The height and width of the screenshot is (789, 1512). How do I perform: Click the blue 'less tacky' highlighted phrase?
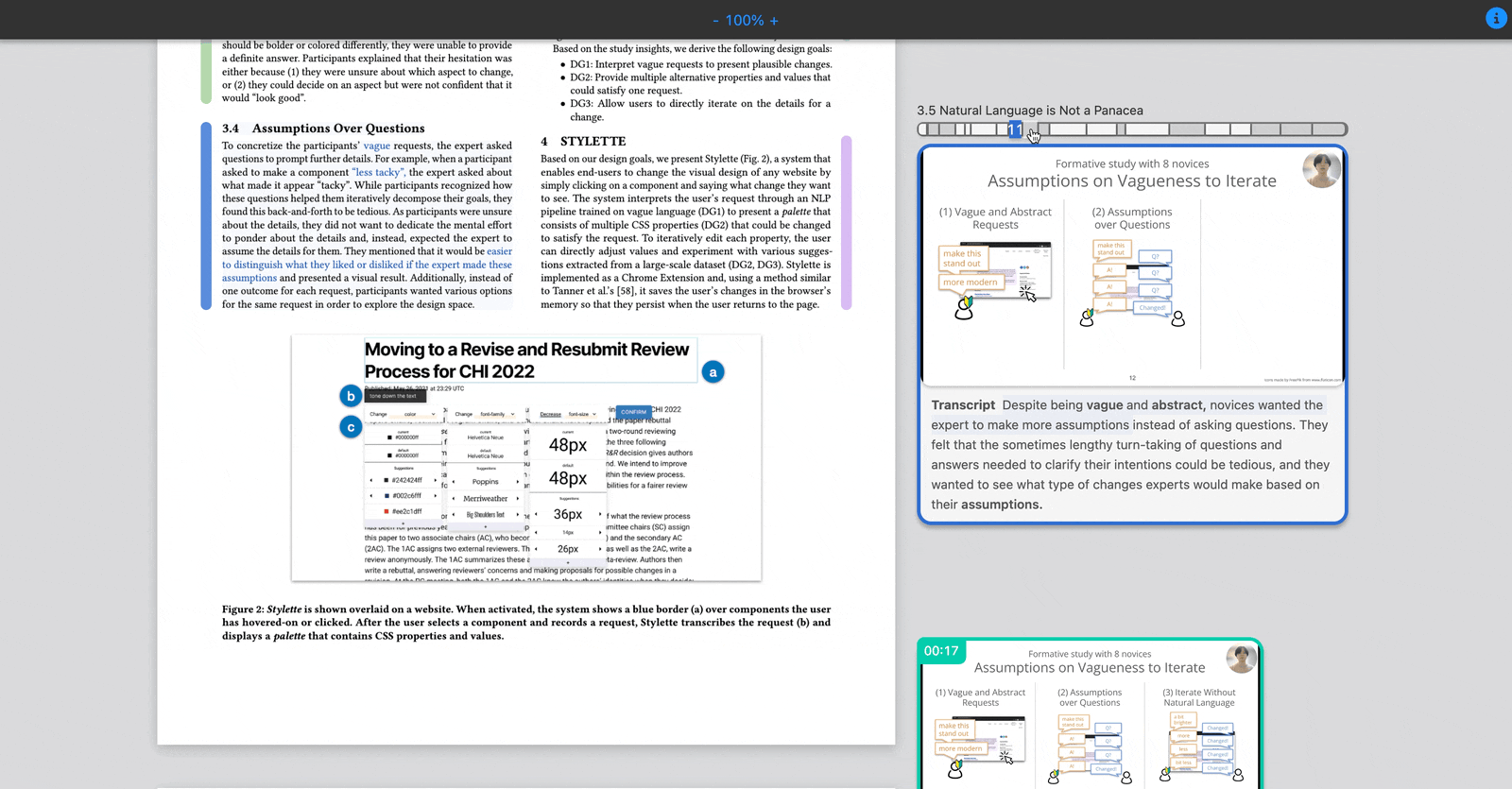[378, 172]
